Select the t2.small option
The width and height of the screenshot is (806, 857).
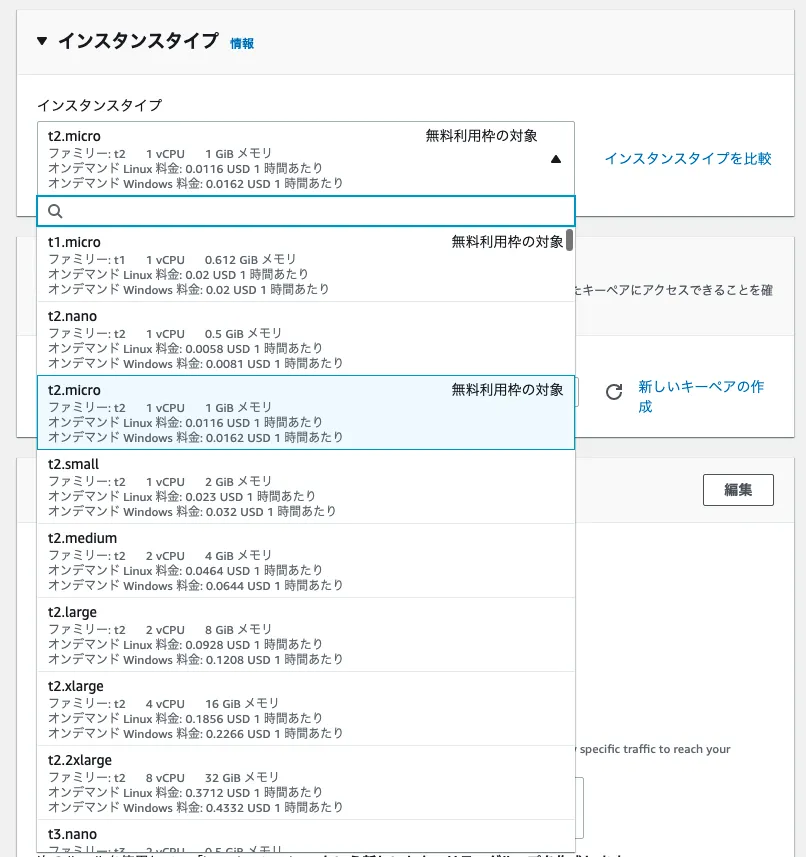(x=306, y=487)
